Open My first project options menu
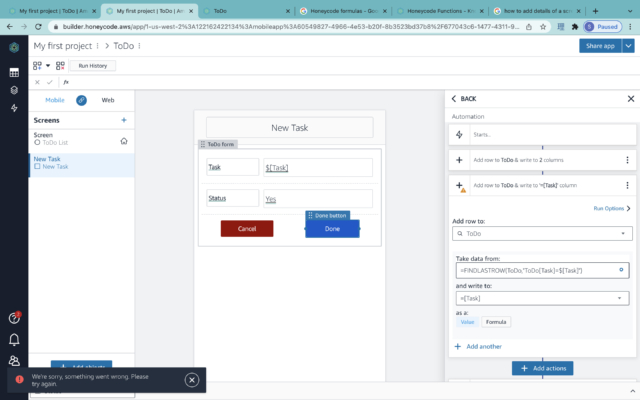 (98, 46)
